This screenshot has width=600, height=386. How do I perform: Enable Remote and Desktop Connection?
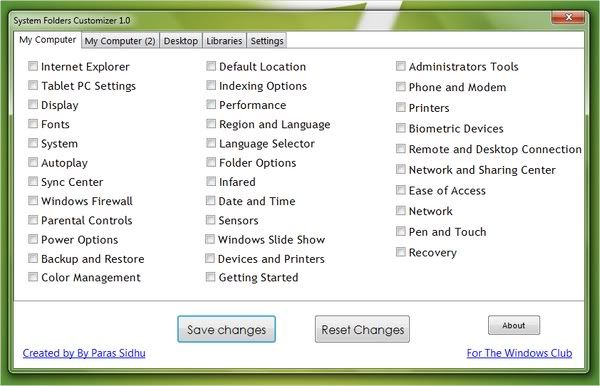coord(401,149)
